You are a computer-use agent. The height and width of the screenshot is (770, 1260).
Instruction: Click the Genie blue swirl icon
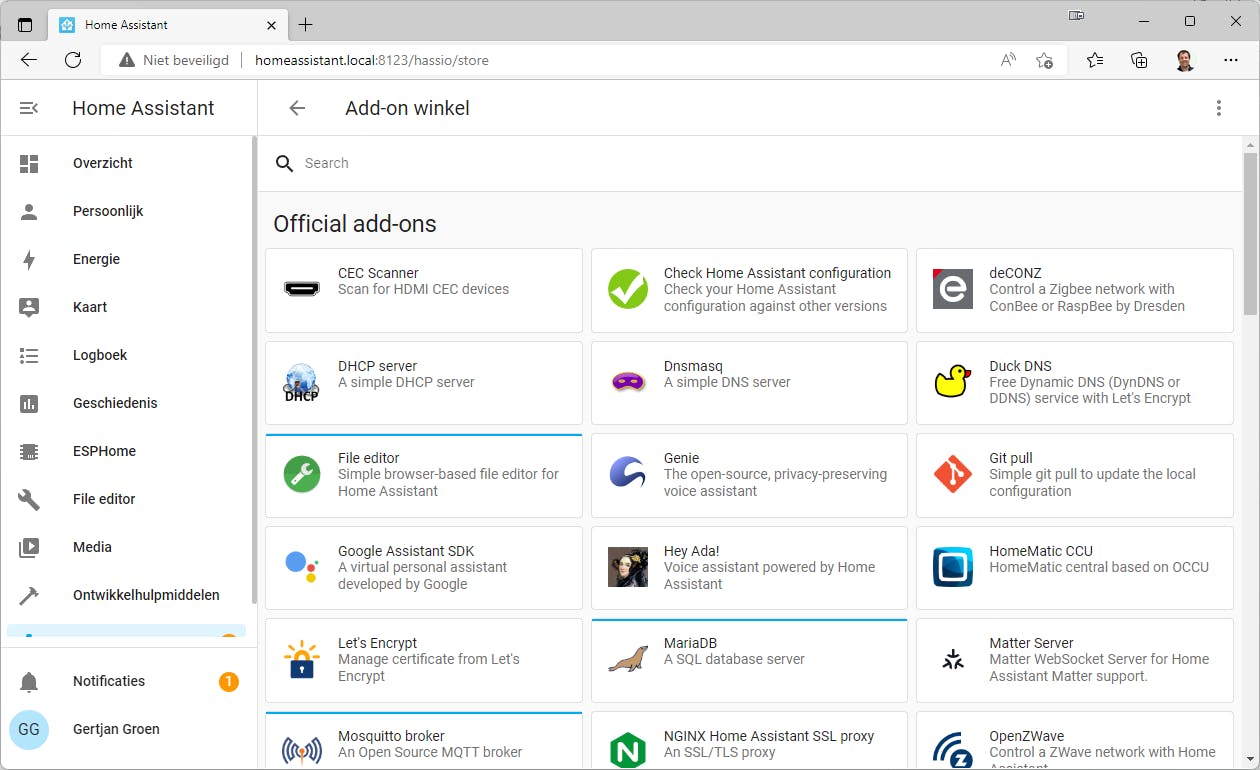point(628,474)
